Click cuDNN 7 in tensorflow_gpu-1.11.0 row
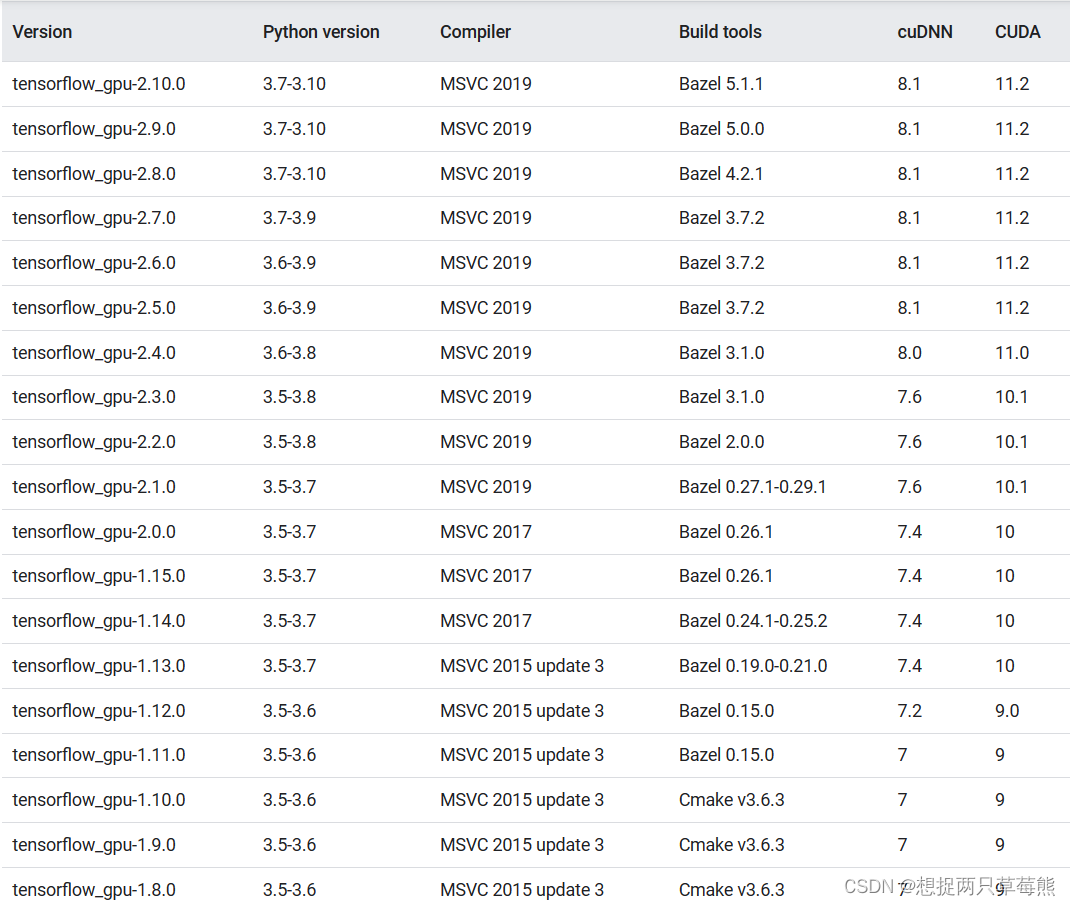 [902, 755]
